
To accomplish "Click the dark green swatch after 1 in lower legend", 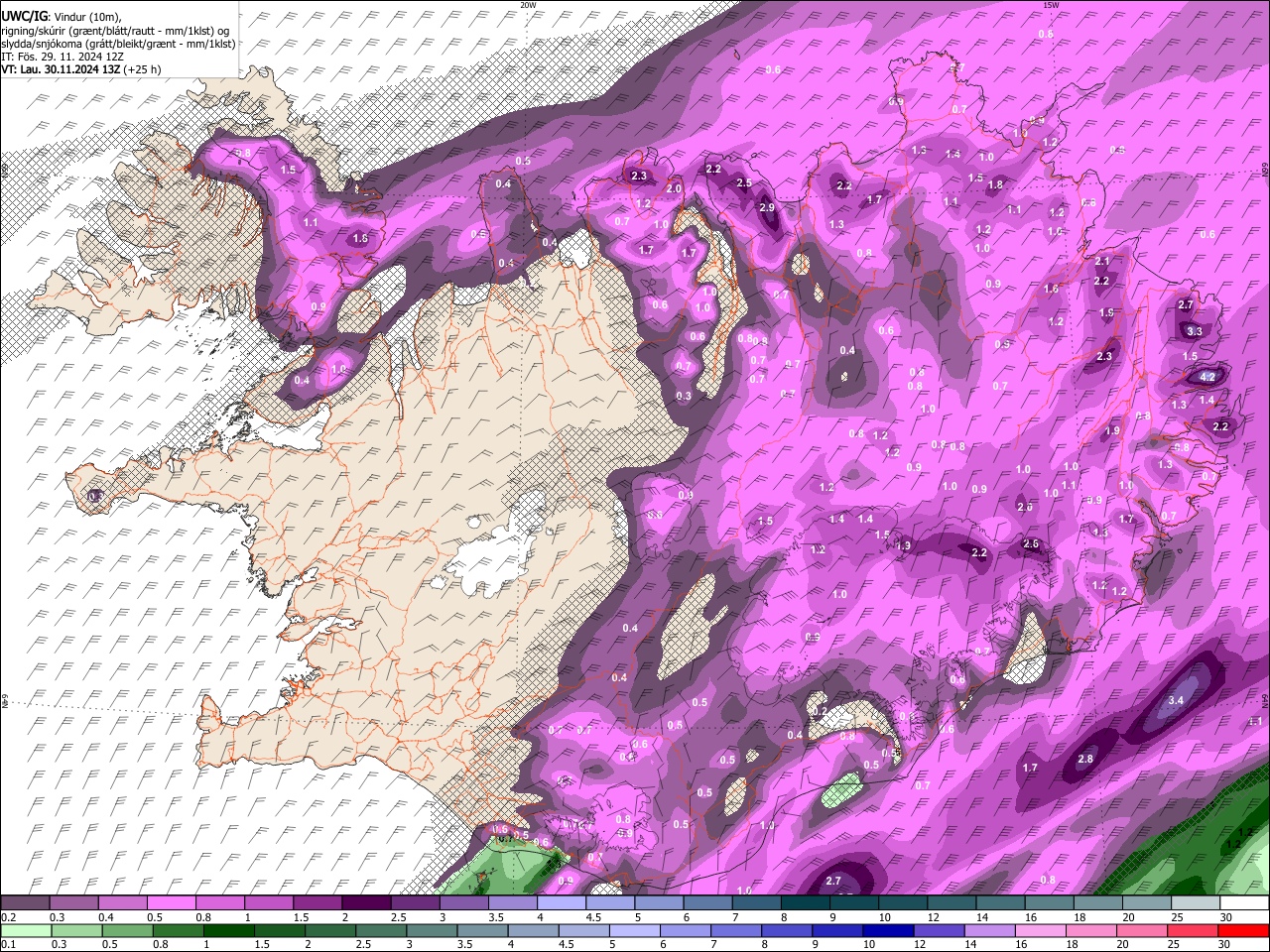I will click(x=228, y=930).
